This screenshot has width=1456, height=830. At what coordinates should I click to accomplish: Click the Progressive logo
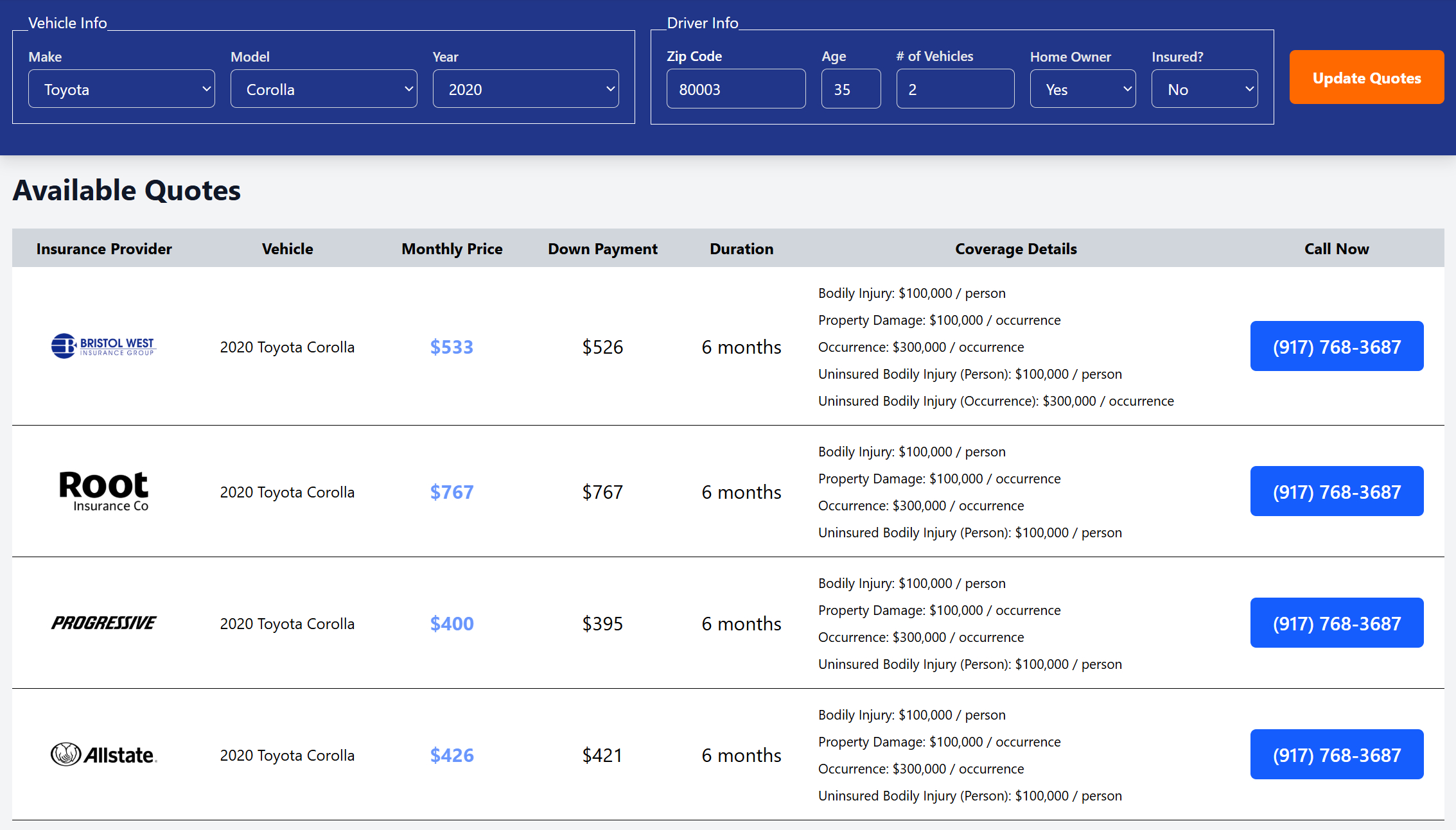pos(104,623)
